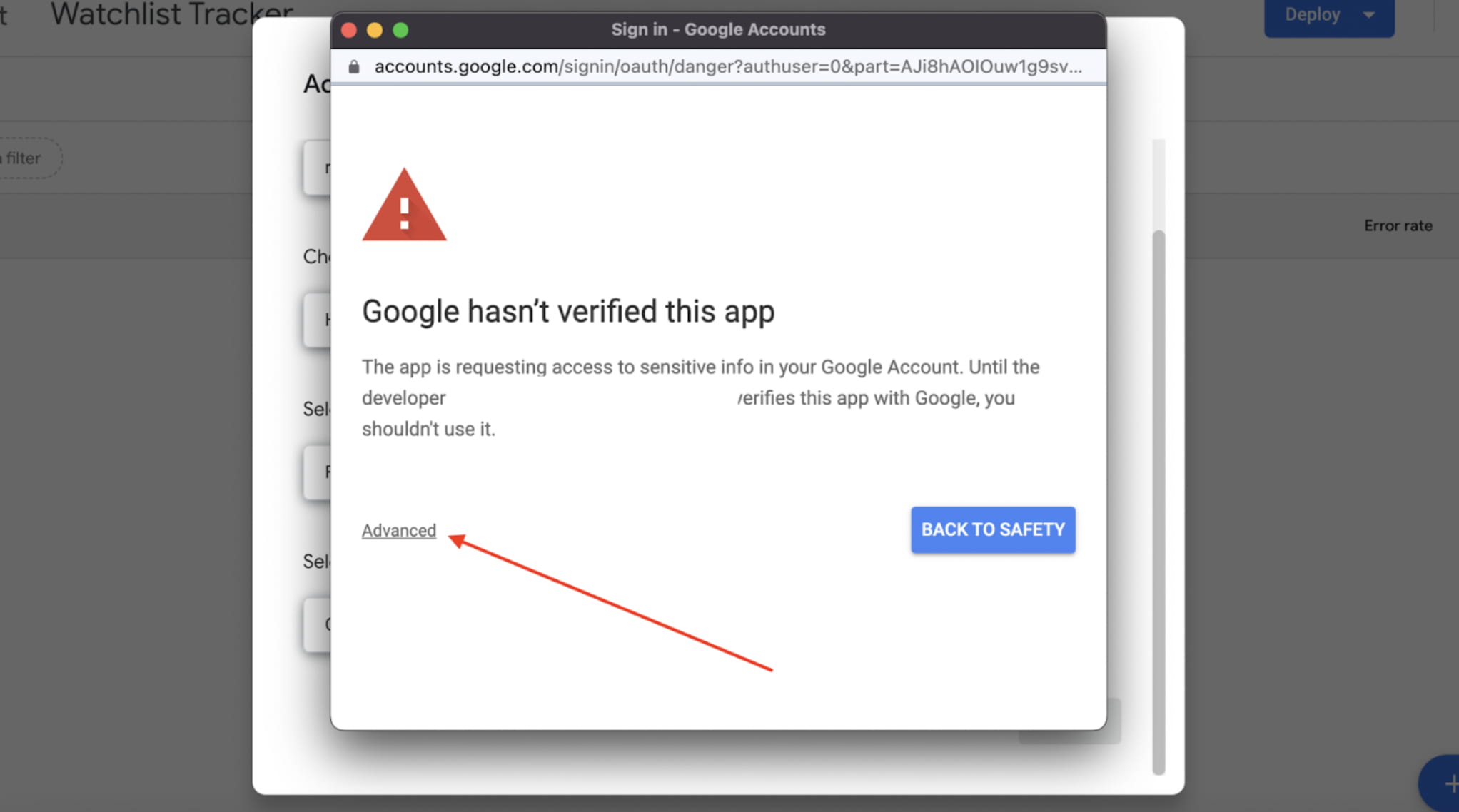Click the "Sign in - Google Accounts" title bar
The image size is (1459, 812).
pos(717,30)
